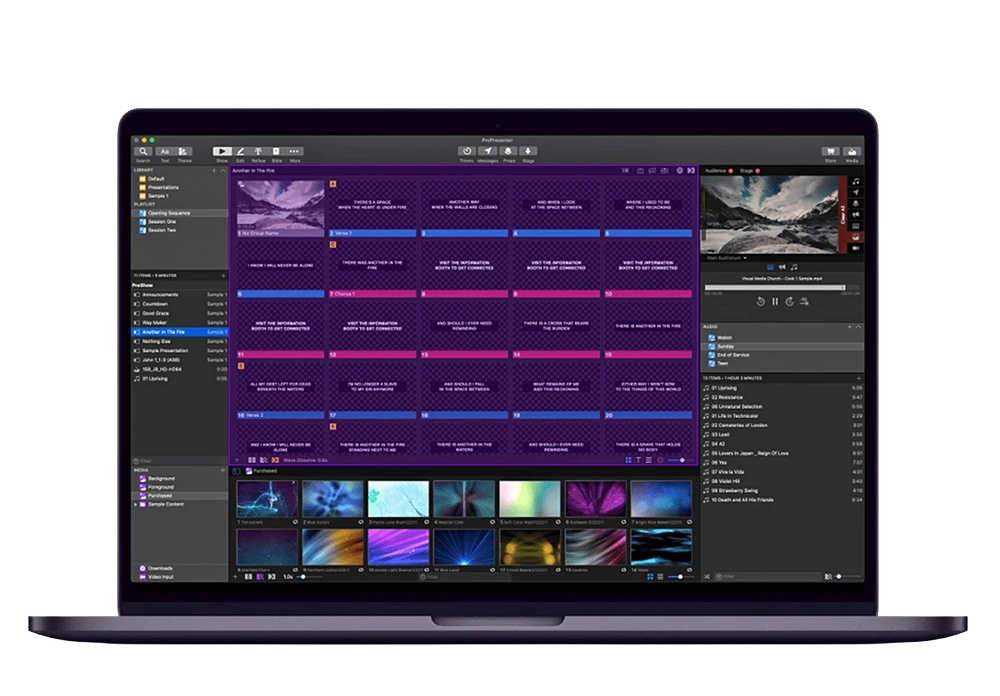Trigger the Verse 1 slide 2
1000x696 pixels.
coord(372,209)
